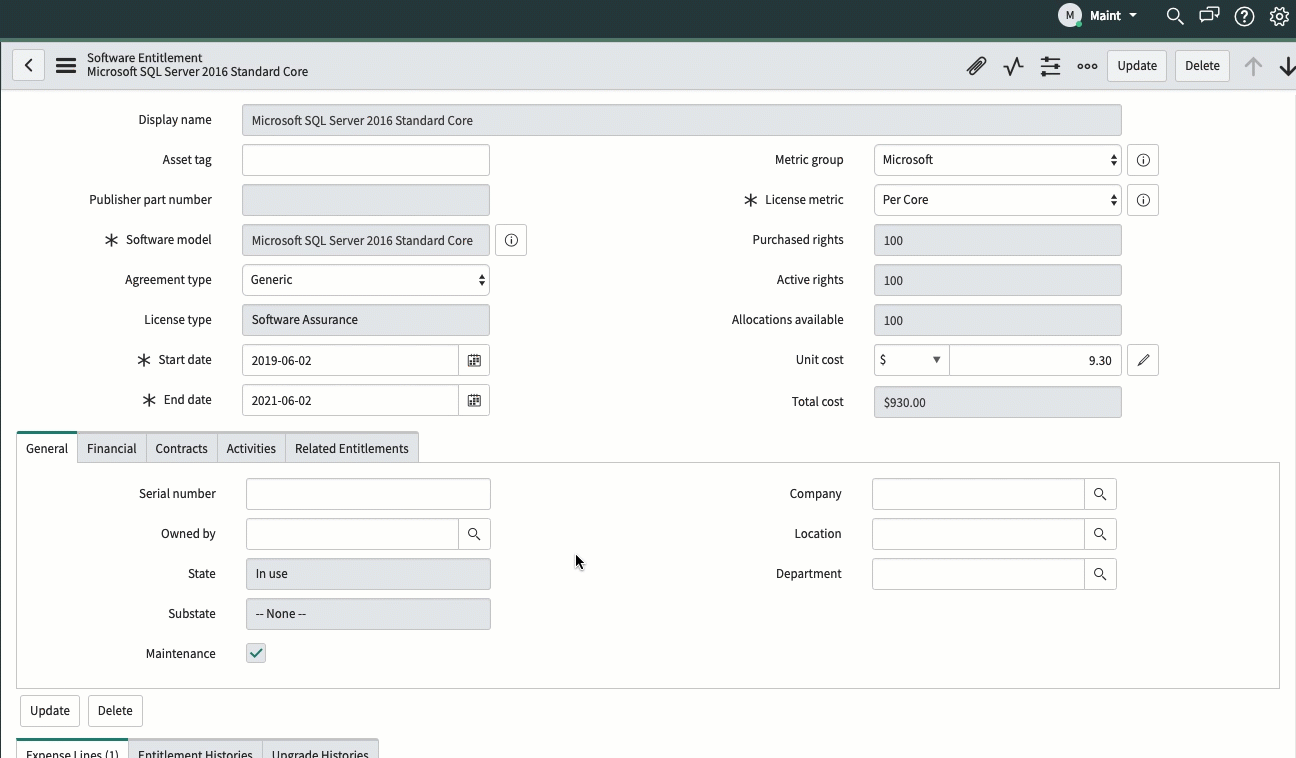Open the End date calendar picker

click(x=474, y=400)
